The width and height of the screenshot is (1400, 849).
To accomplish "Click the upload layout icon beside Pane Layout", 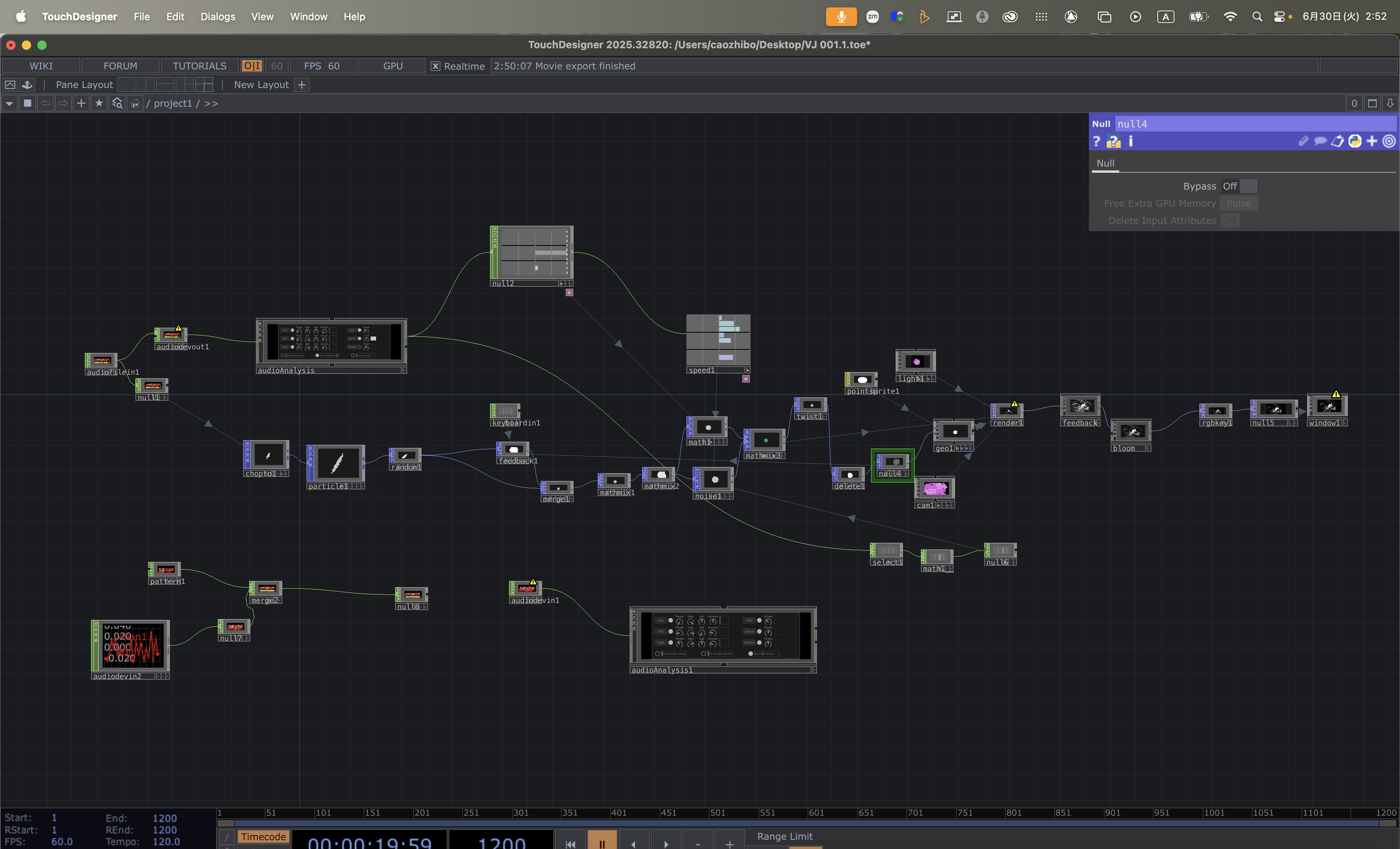I will [x=27, y=85].
